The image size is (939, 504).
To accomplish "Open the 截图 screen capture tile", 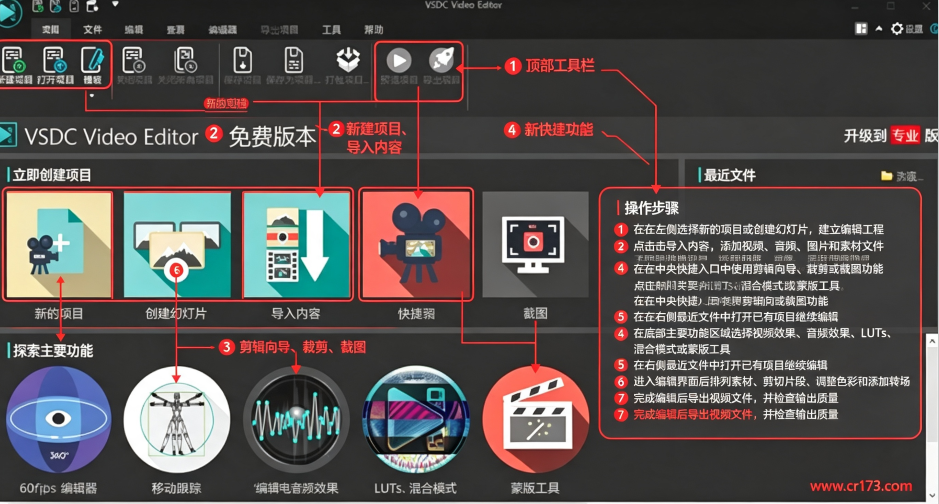I will tap(535, 244).
